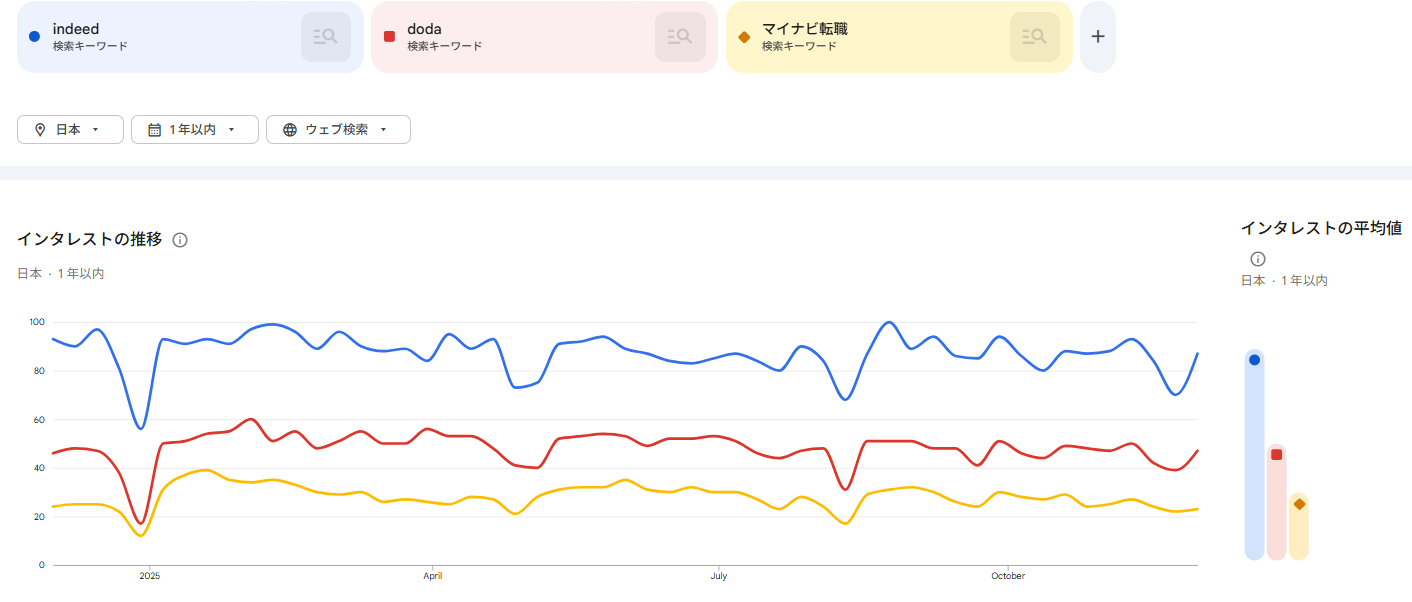1412x602 pixels.
Task: Click the info icon under インタレストの平均値
Action: point(1258,259)
